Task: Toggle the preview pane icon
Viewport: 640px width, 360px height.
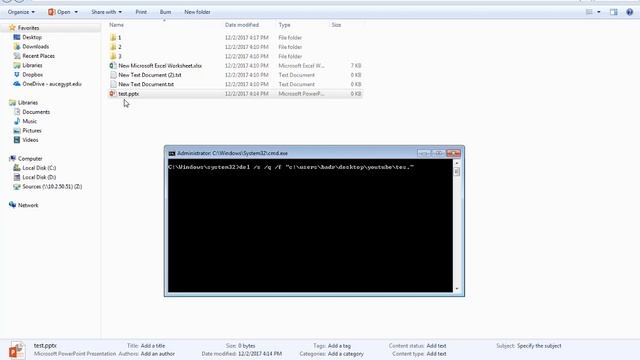Action: pyautogui.click(x=614, y=12)
